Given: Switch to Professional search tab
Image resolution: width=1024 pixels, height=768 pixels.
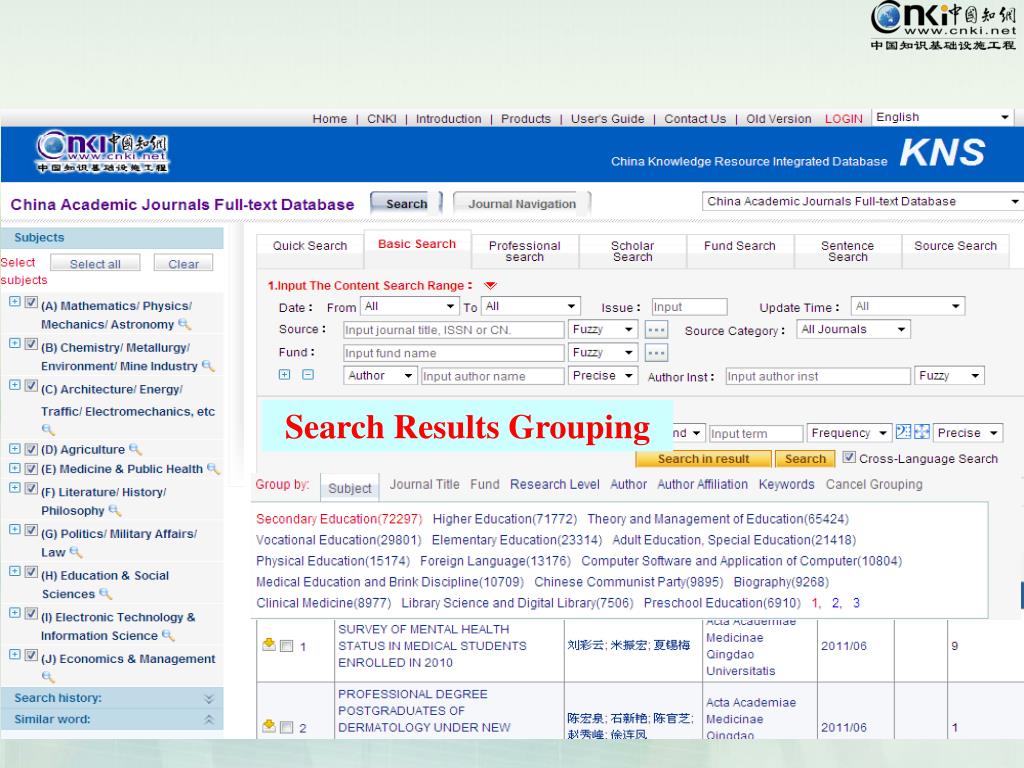Looking at the screenshot, I should point(524,251).
